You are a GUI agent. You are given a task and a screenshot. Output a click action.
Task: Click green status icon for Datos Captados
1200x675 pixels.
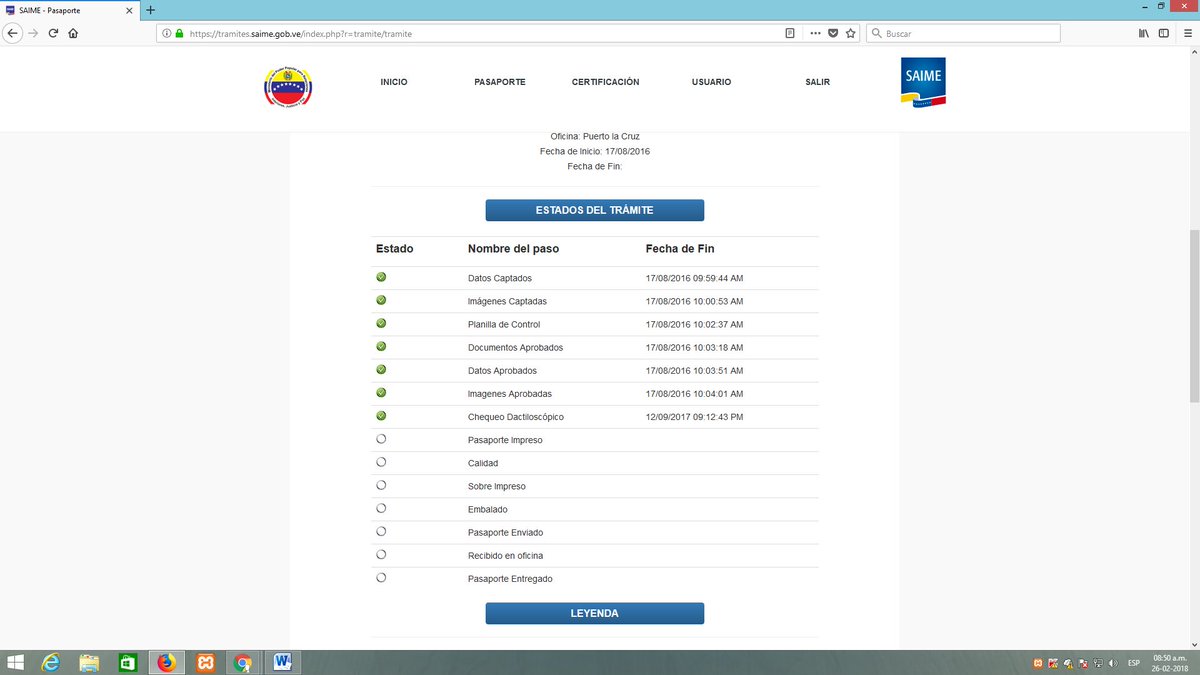[x=381, y=277]
